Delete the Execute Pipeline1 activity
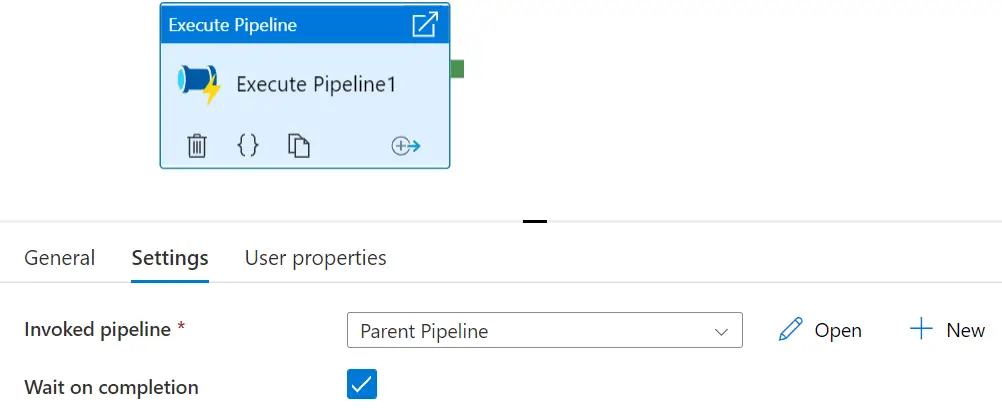 tap(197, 146)
